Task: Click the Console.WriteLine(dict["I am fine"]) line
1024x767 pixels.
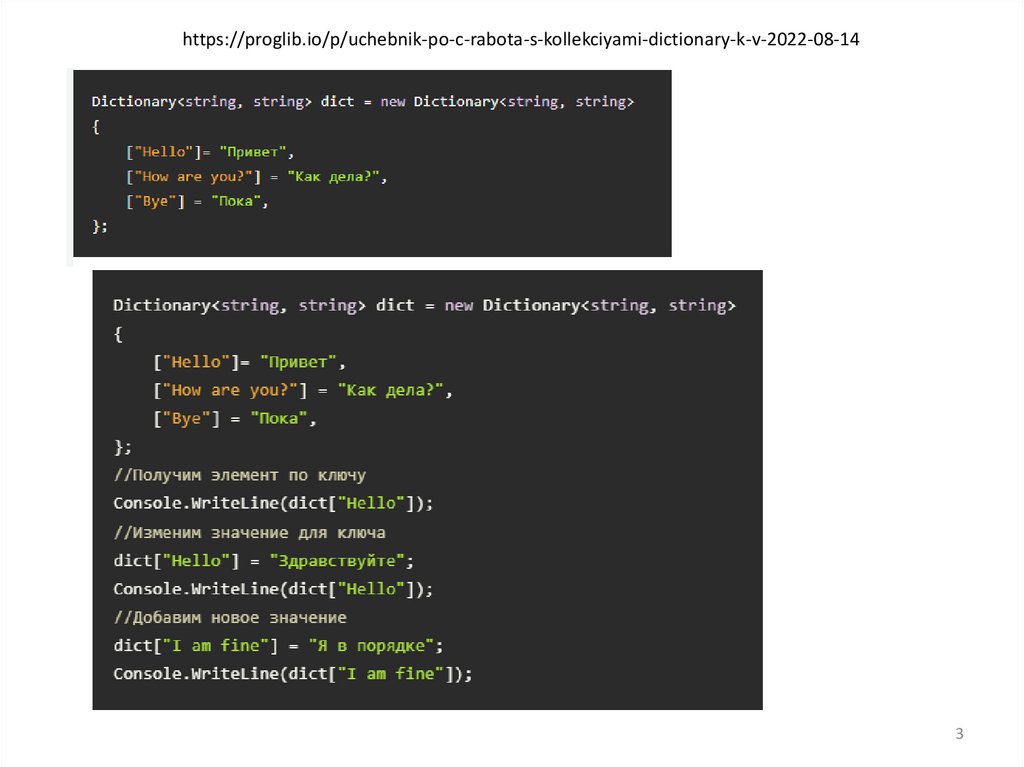Action: click(293, 674)
